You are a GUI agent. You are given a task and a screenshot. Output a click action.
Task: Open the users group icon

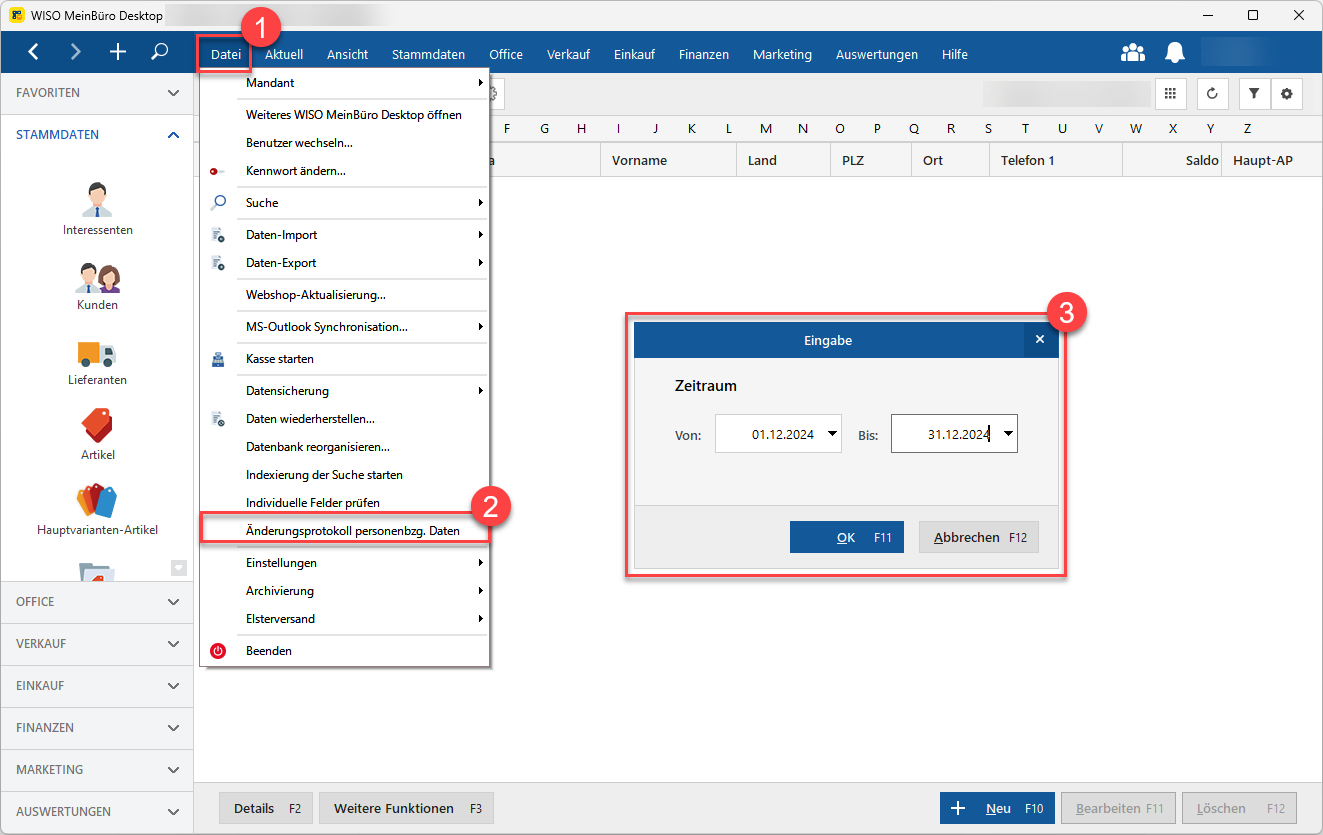coord(1133,53)
